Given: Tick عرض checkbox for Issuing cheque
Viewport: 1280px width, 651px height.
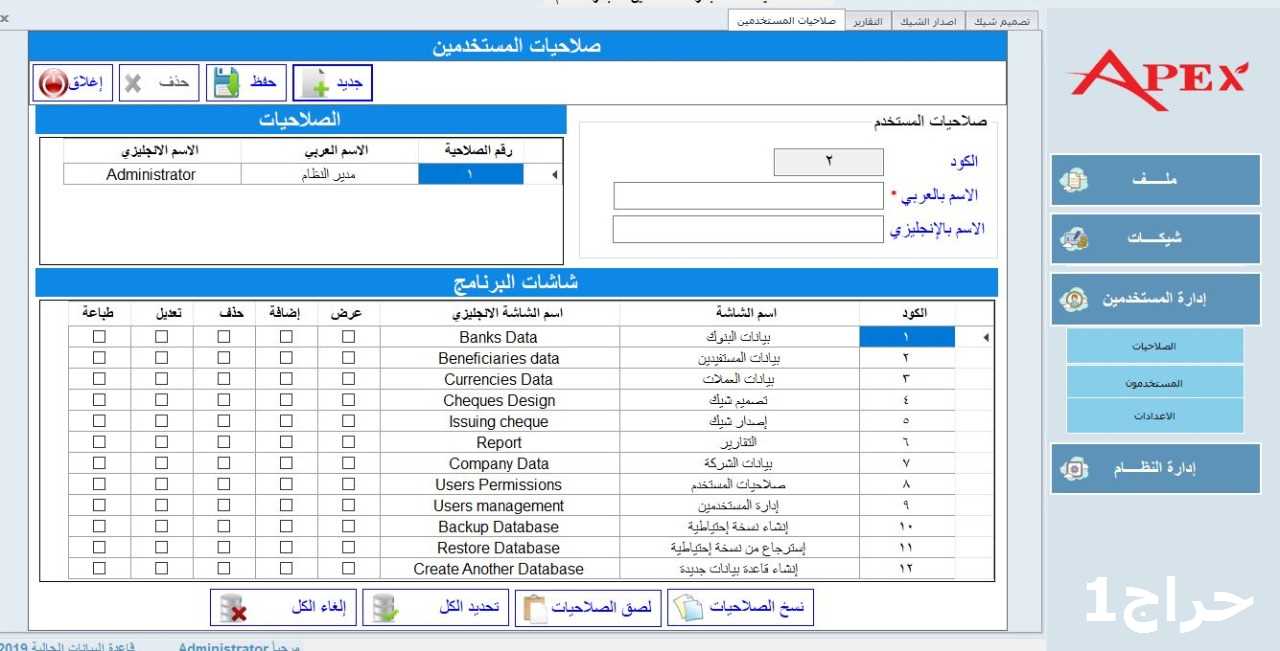Looking at the screenshot, I should (348, 421).
